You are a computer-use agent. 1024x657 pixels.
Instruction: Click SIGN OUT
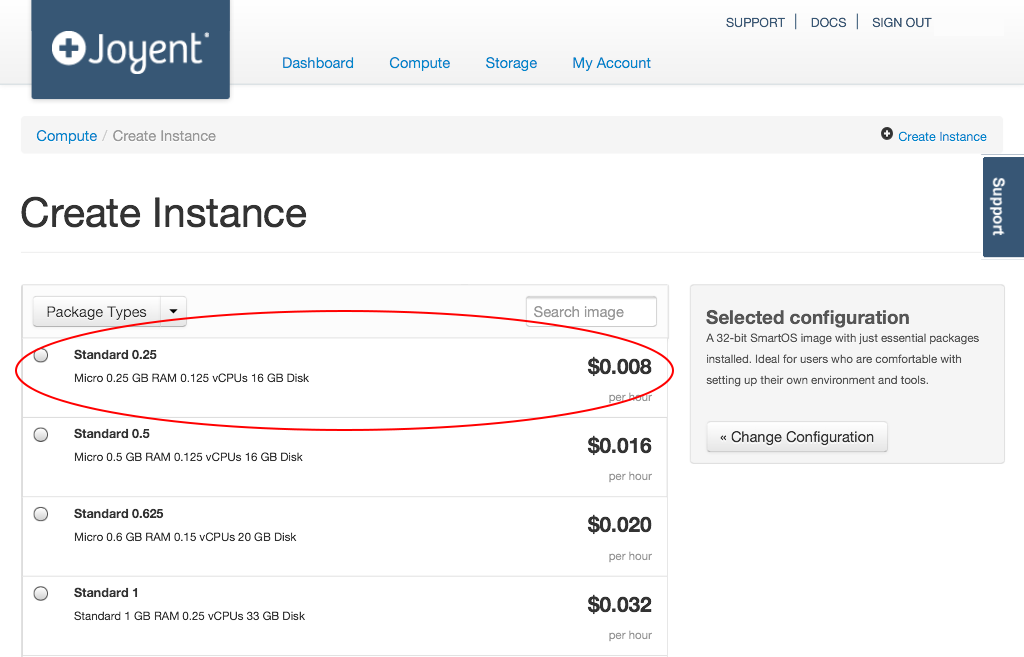tap(901, 22)
